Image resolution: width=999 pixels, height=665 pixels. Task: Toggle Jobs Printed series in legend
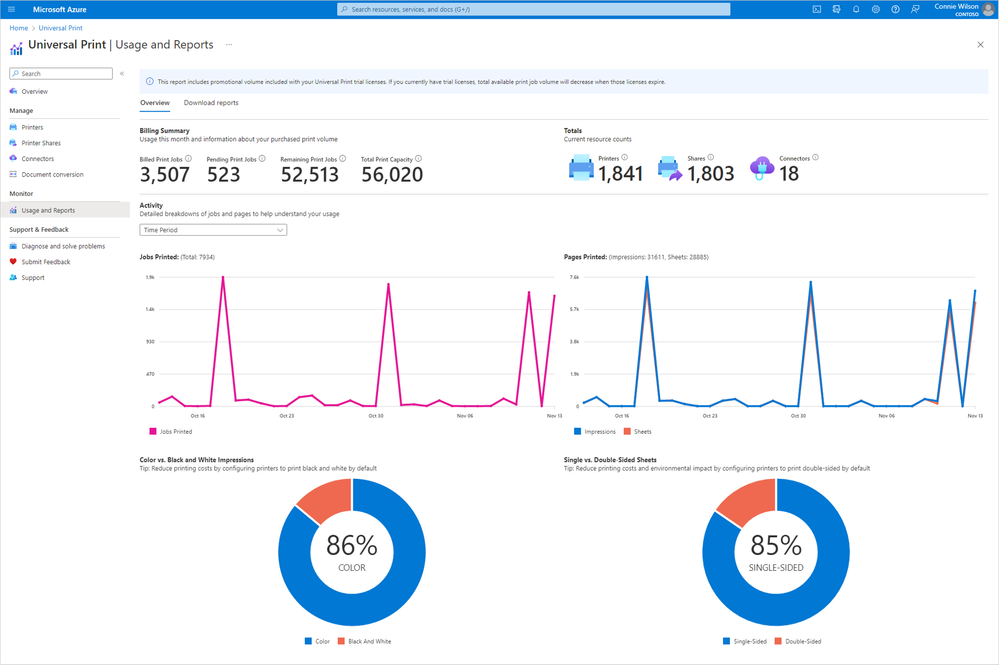click(170, 431)
